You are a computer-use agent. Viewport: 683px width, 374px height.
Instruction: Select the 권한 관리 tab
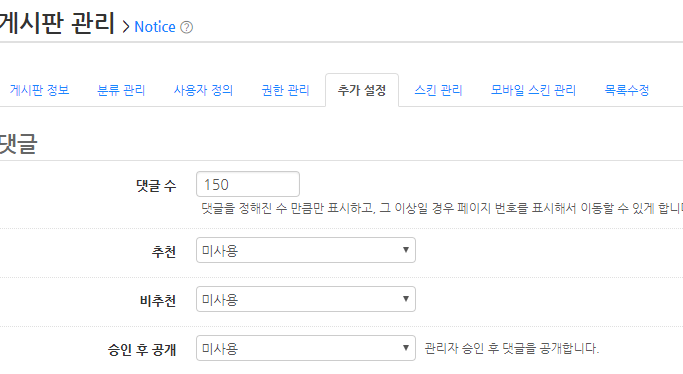point(285,90)
